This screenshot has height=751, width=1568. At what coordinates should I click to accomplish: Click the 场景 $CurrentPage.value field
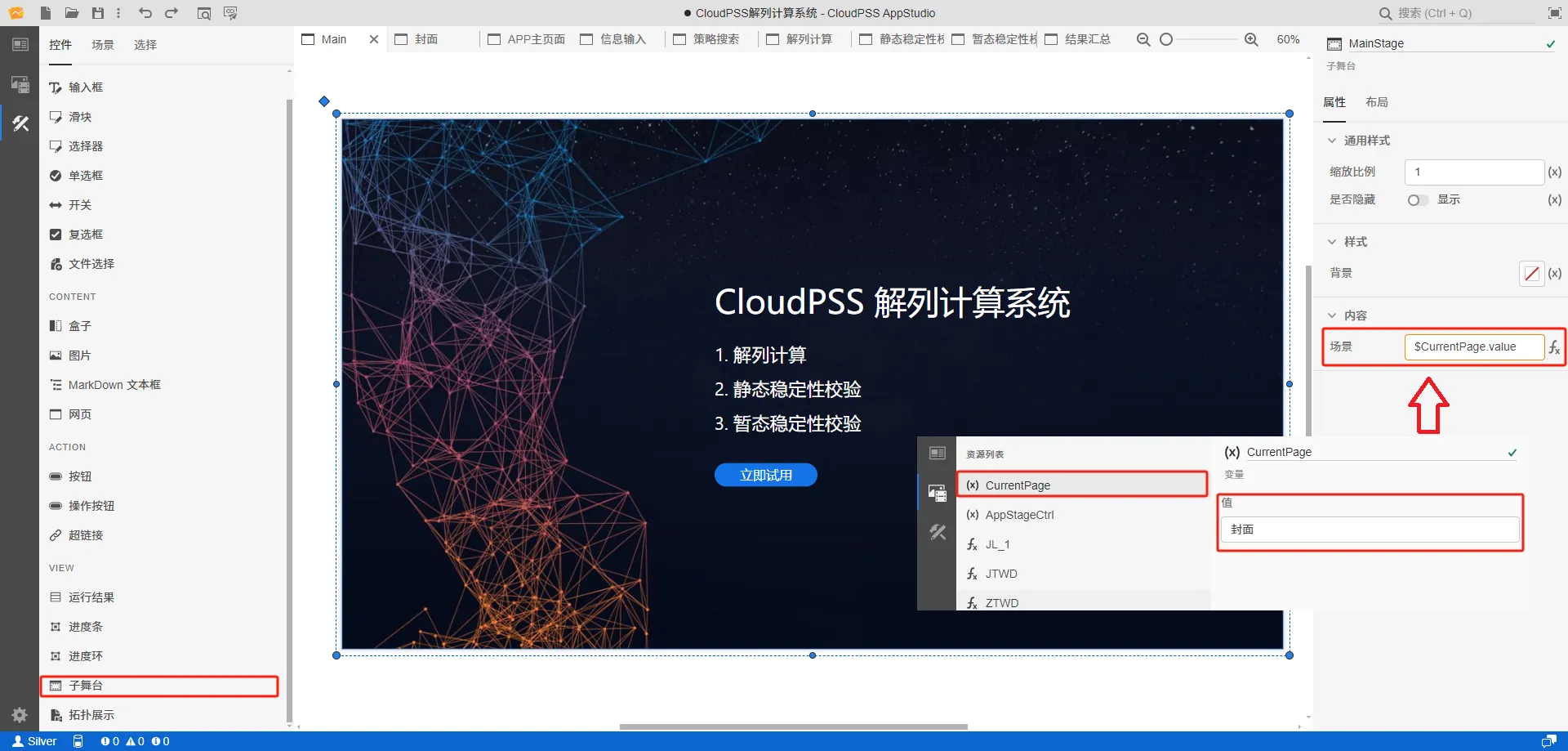[1474, 346]
